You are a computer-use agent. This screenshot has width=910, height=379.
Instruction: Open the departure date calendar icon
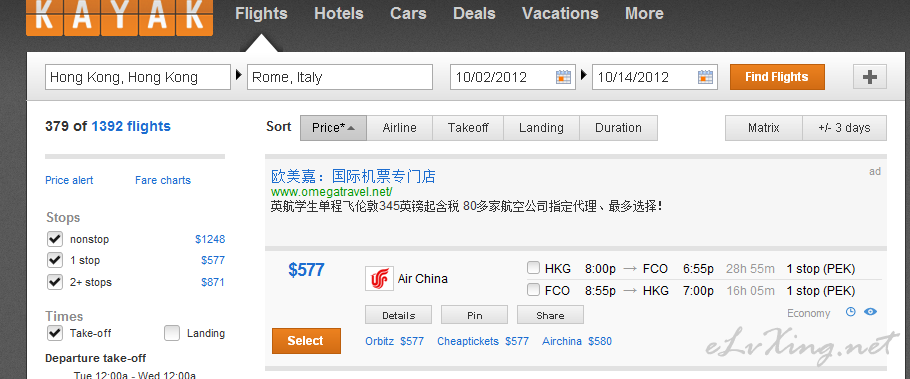[563, 77]
